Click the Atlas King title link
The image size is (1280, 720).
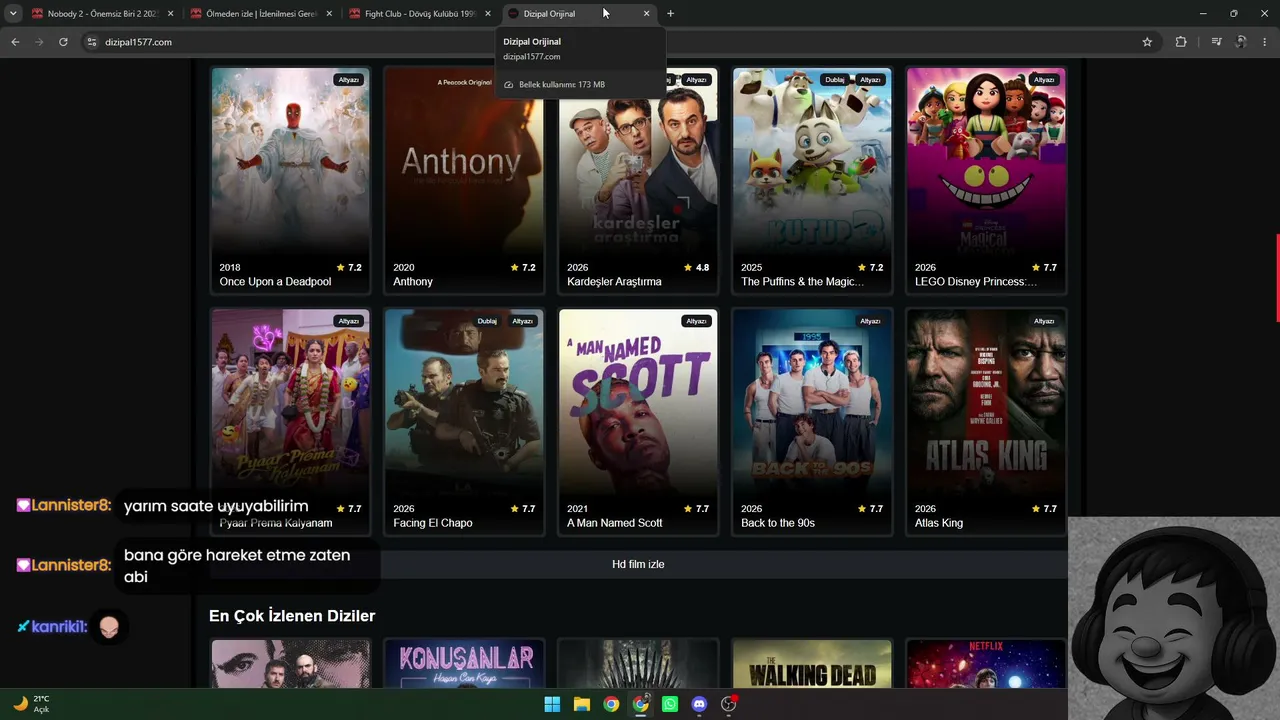pyautogui.click(x=939, y=523)
